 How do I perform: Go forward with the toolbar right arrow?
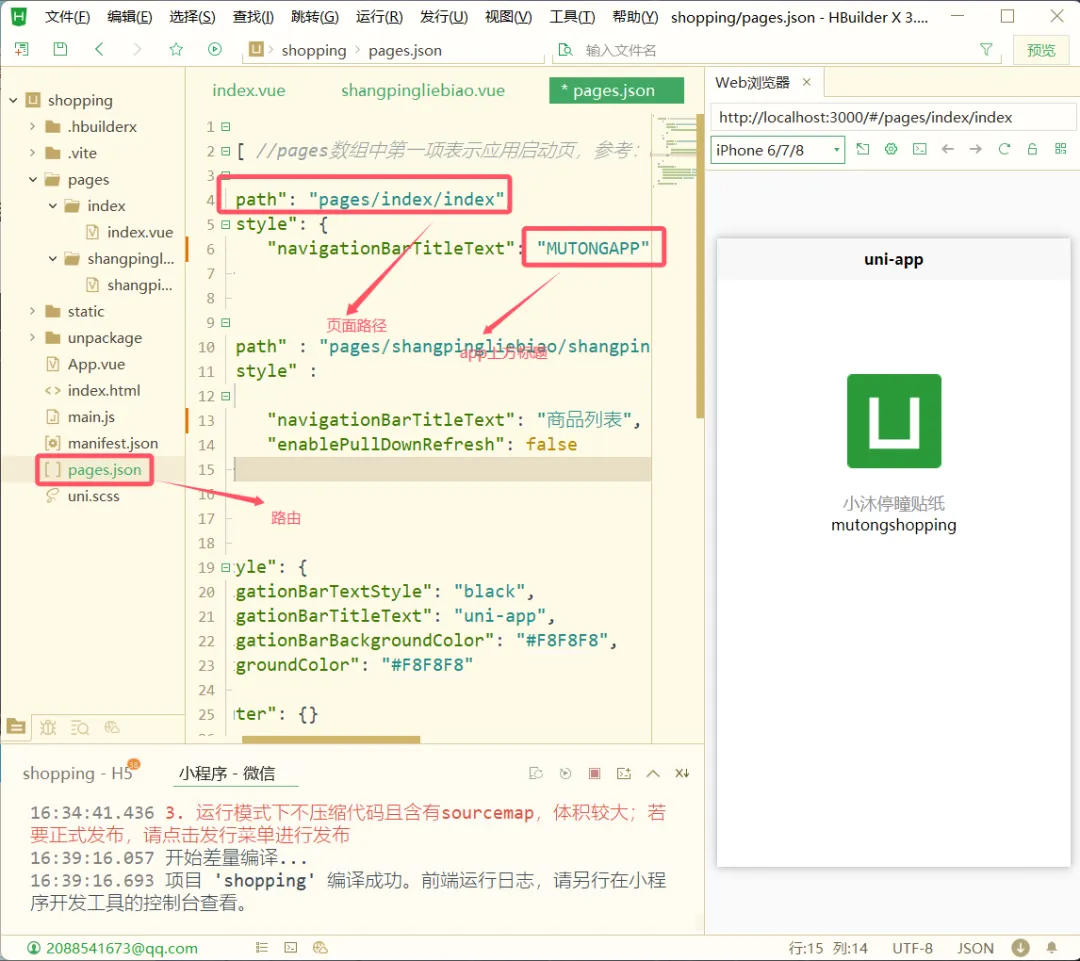(137, 49)
